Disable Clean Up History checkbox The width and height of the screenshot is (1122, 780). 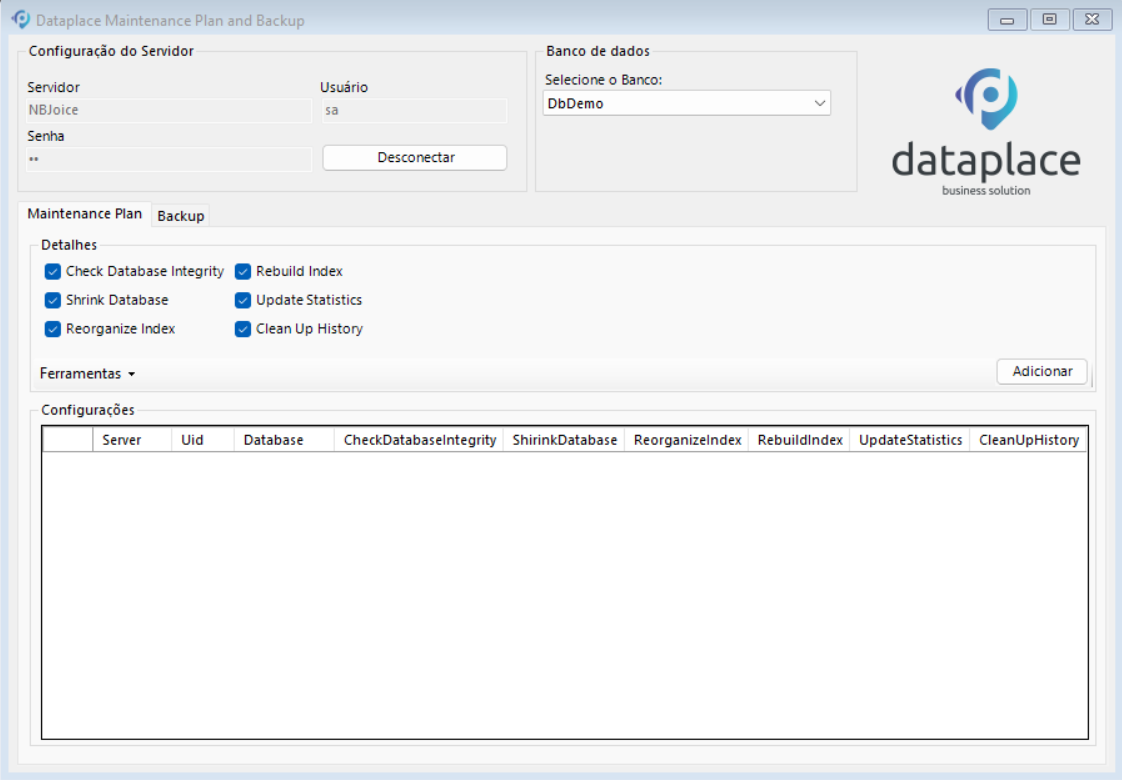pos(243,328)
